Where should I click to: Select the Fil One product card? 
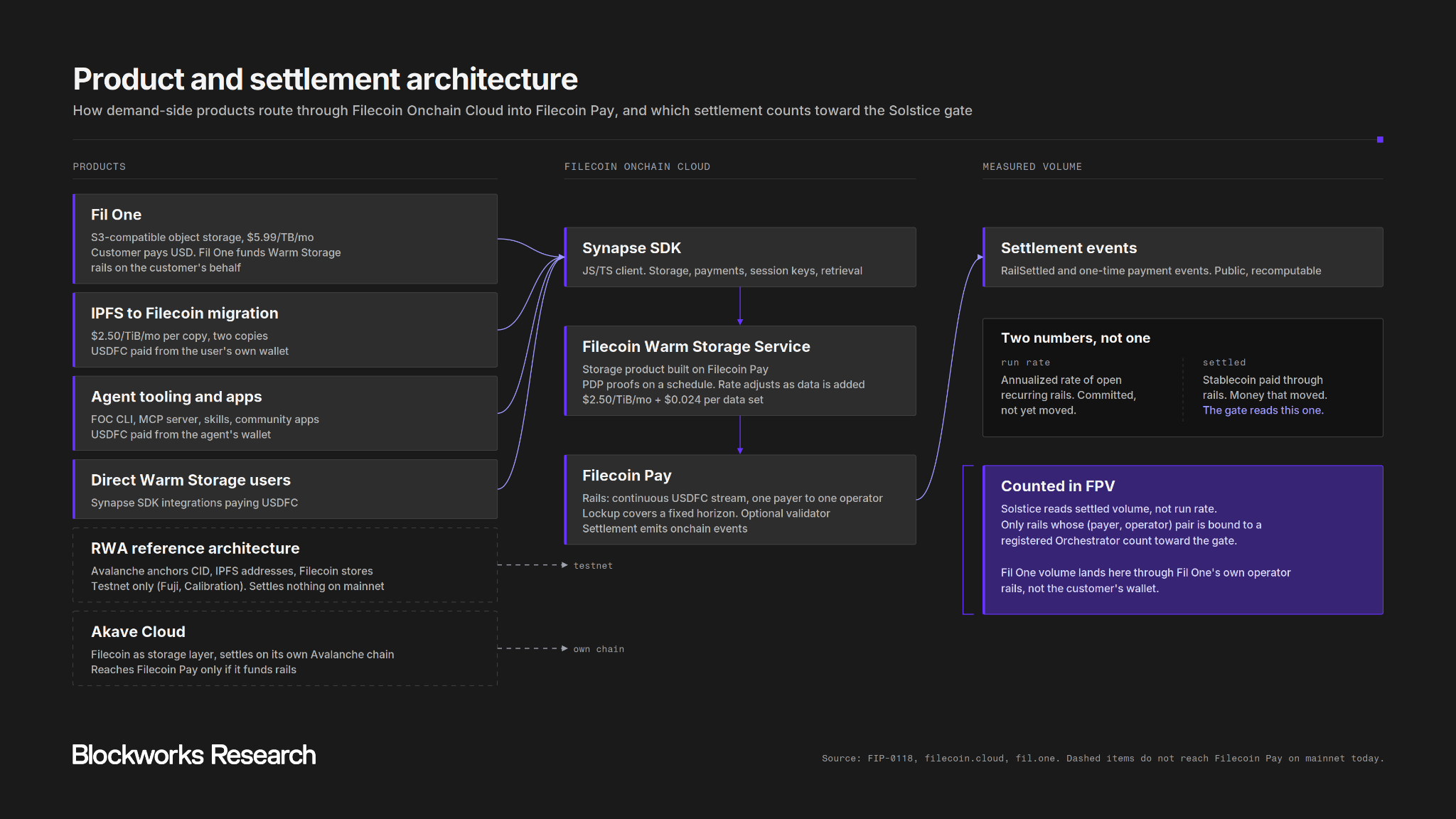pyautogui.click(x=285, y=239)
